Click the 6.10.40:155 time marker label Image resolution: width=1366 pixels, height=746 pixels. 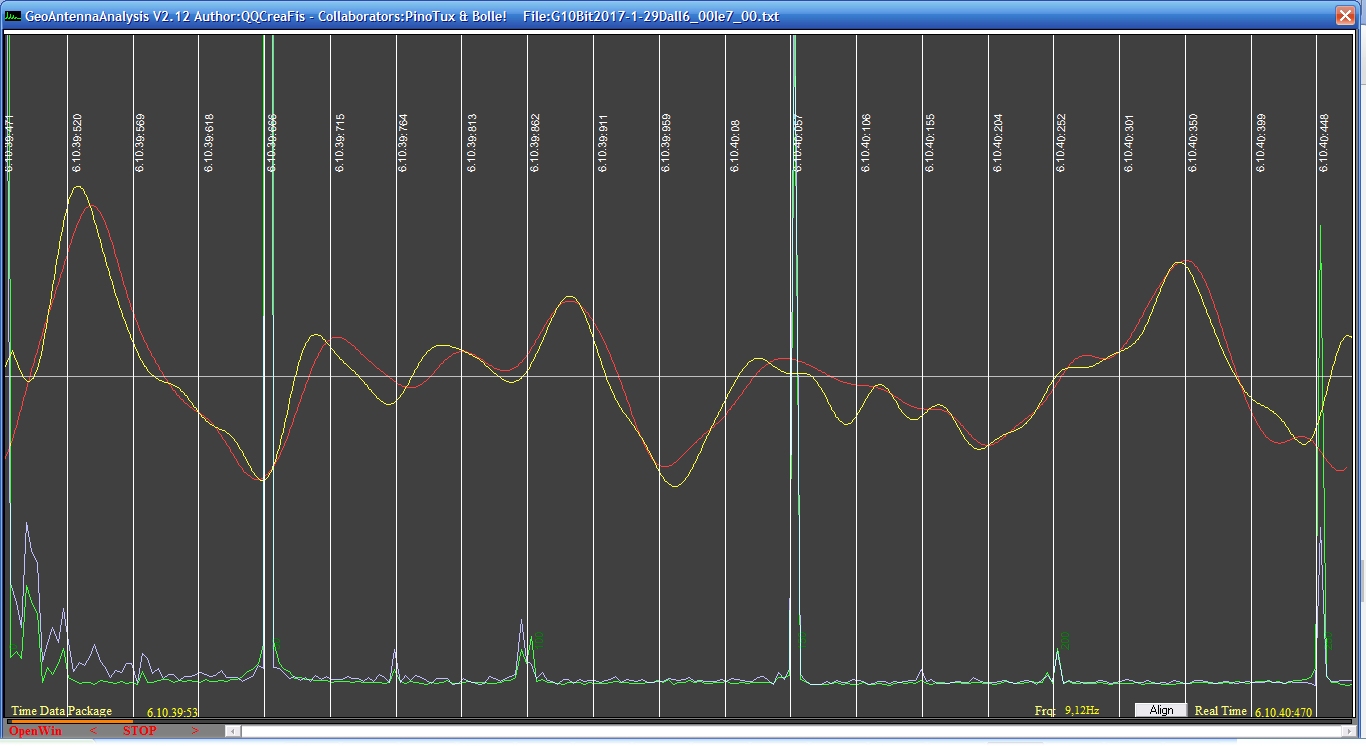coord(930,143)
